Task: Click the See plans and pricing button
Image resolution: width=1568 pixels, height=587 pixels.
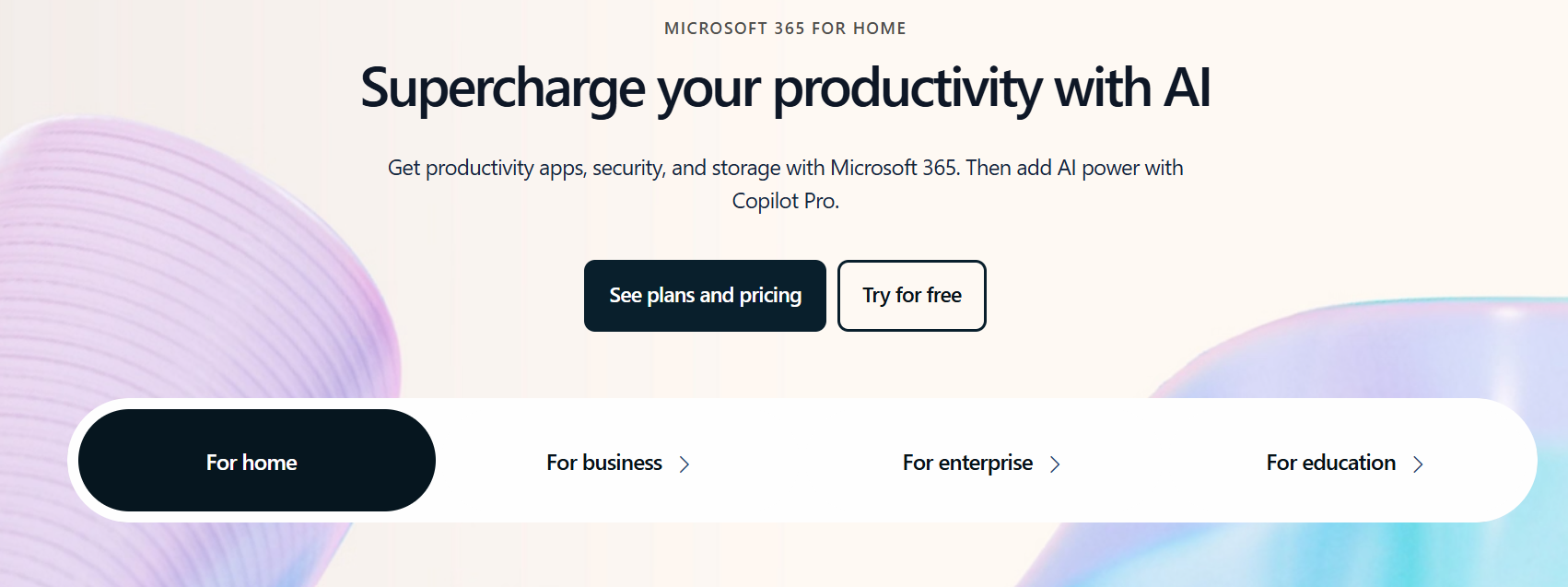Action: pyautogui.click(x=705, y=296)
